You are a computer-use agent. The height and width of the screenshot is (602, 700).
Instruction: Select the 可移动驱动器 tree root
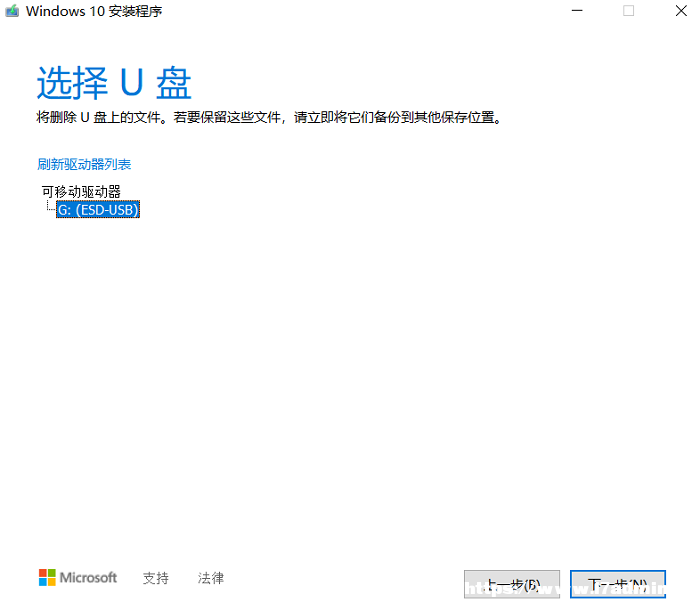(x=81, y=192)
